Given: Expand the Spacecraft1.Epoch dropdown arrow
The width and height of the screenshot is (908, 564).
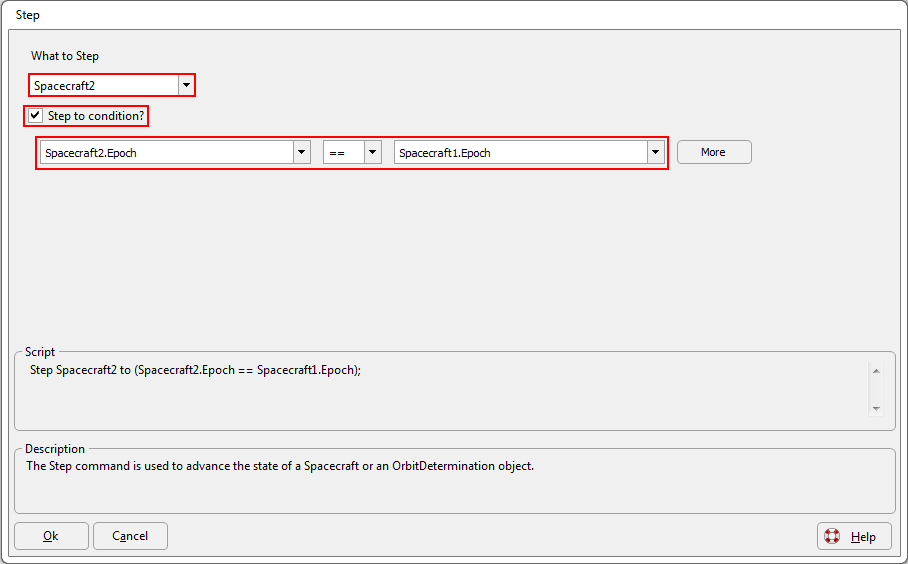Looking at the screenshot, I should click(655, 152).
